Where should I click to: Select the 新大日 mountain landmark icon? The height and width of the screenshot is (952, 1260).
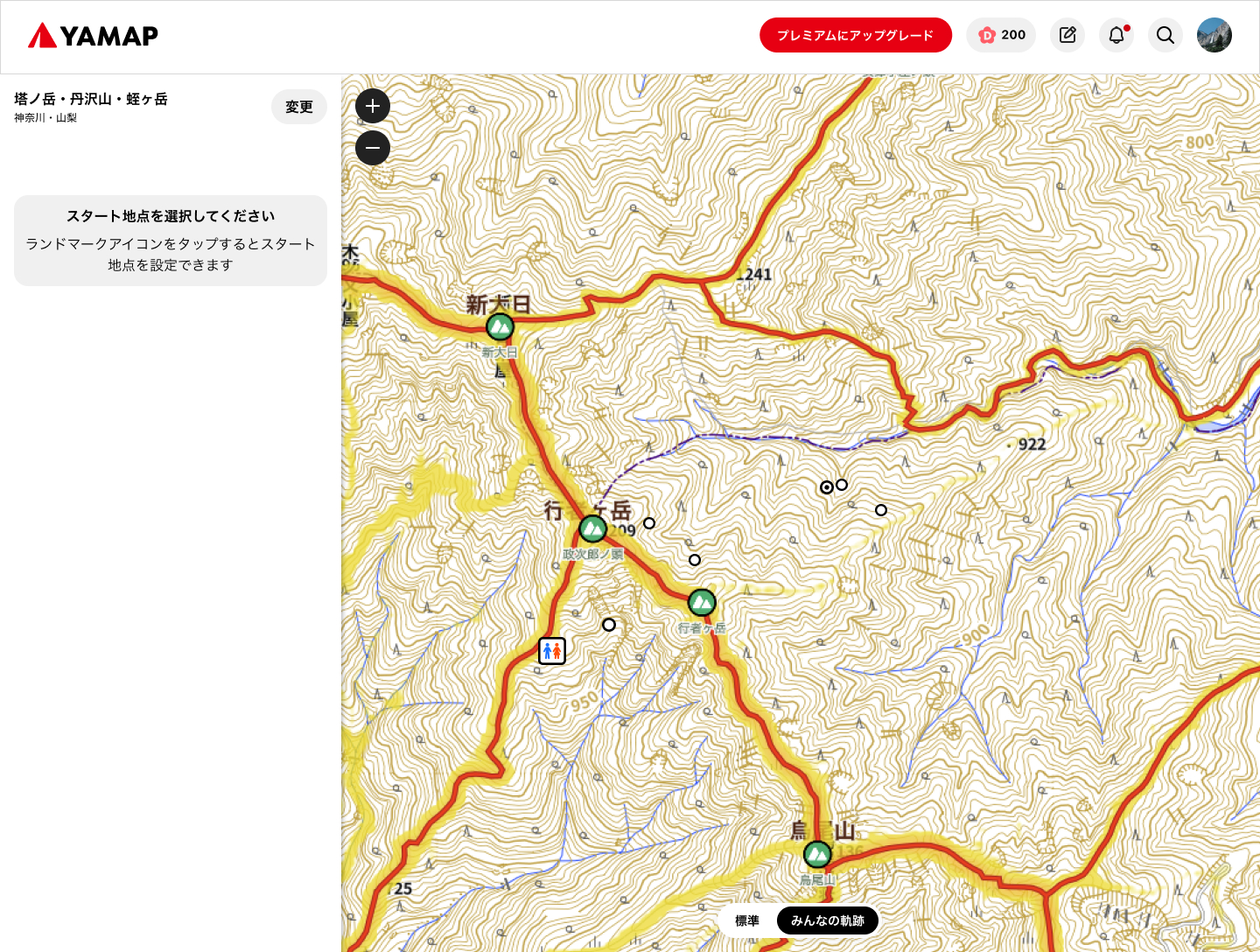coord(500,327)
